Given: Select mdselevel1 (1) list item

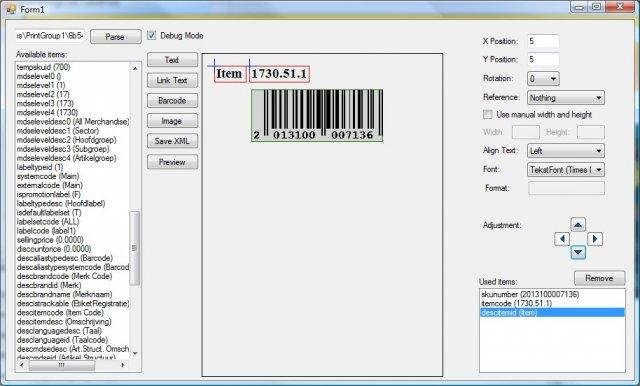Looking at the screenshot, I should 73,85.
